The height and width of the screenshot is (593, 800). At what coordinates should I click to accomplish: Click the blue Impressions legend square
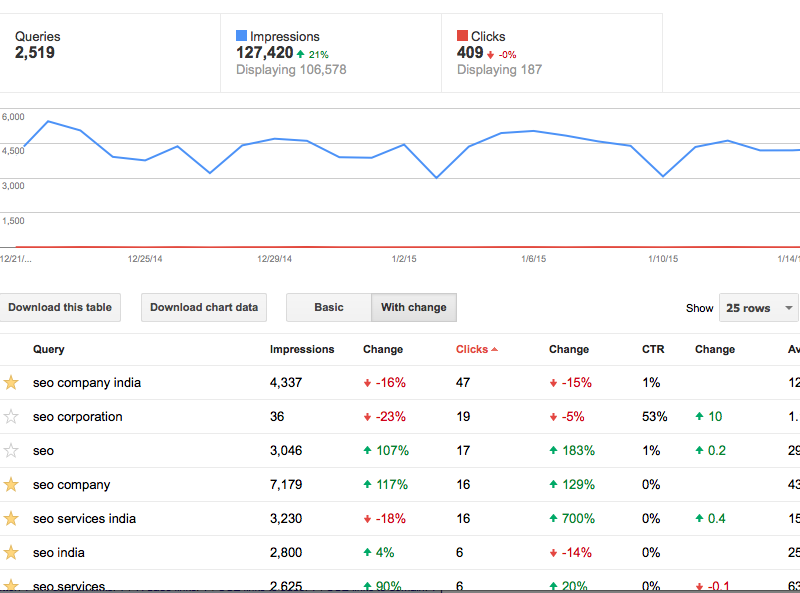[242, 37]
